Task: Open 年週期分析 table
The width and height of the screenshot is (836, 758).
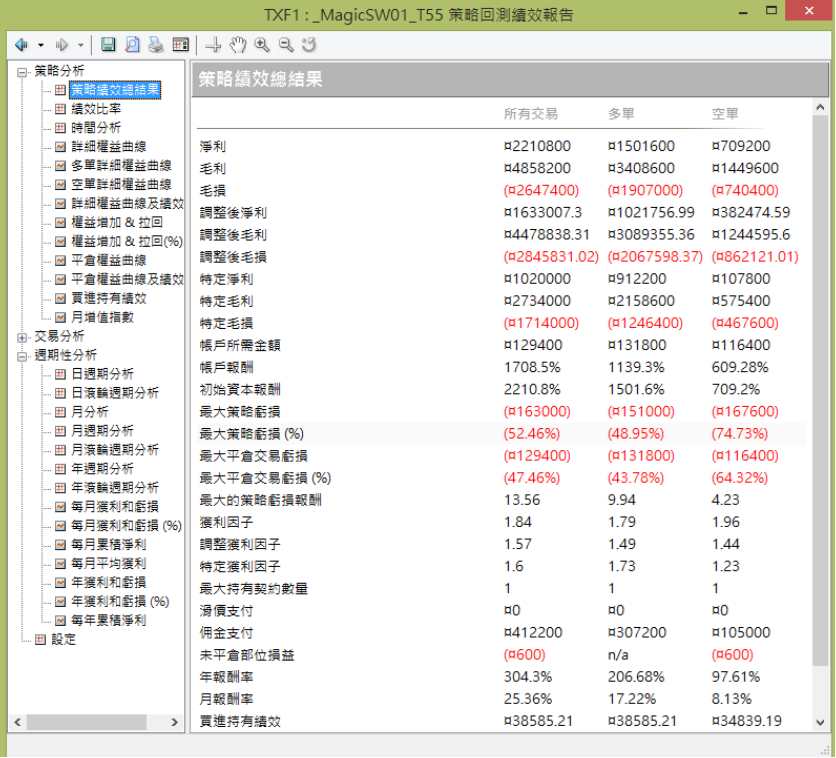Action: click(102, 469)
